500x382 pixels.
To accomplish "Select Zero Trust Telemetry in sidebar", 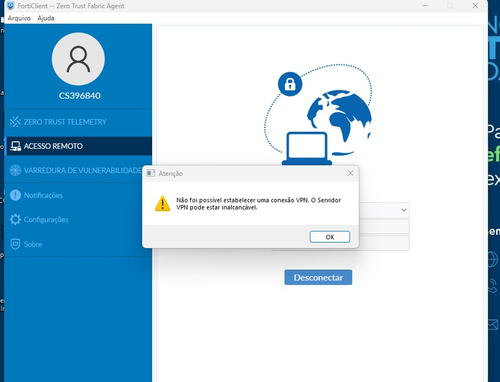I will tap(78, 122).
